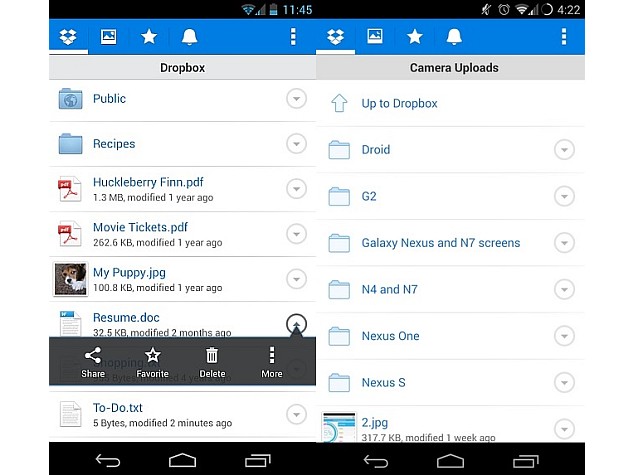635x475 pixels.
Task: Tap the Back button on right phone
Action: click(375, 461)
